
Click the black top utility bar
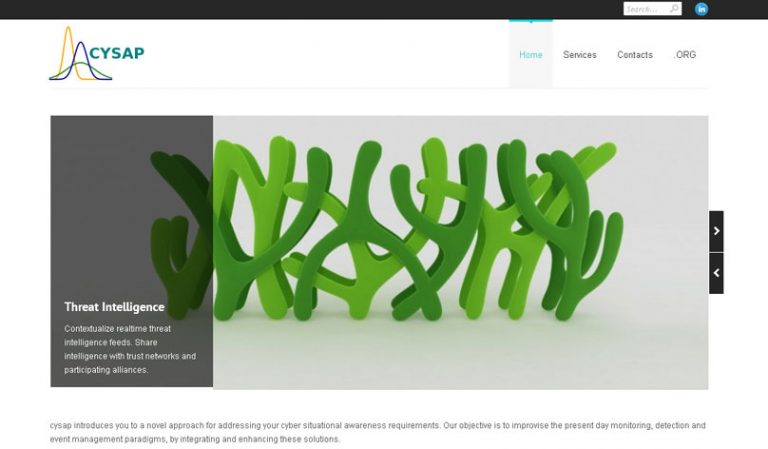click(313, 9)
